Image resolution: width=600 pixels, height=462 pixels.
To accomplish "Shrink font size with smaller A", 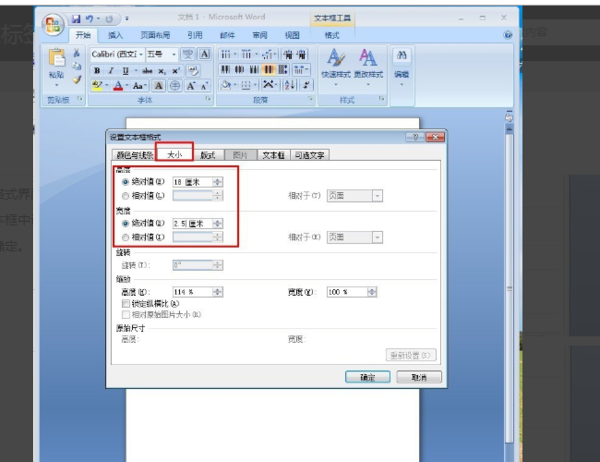I will pos(204,86).
